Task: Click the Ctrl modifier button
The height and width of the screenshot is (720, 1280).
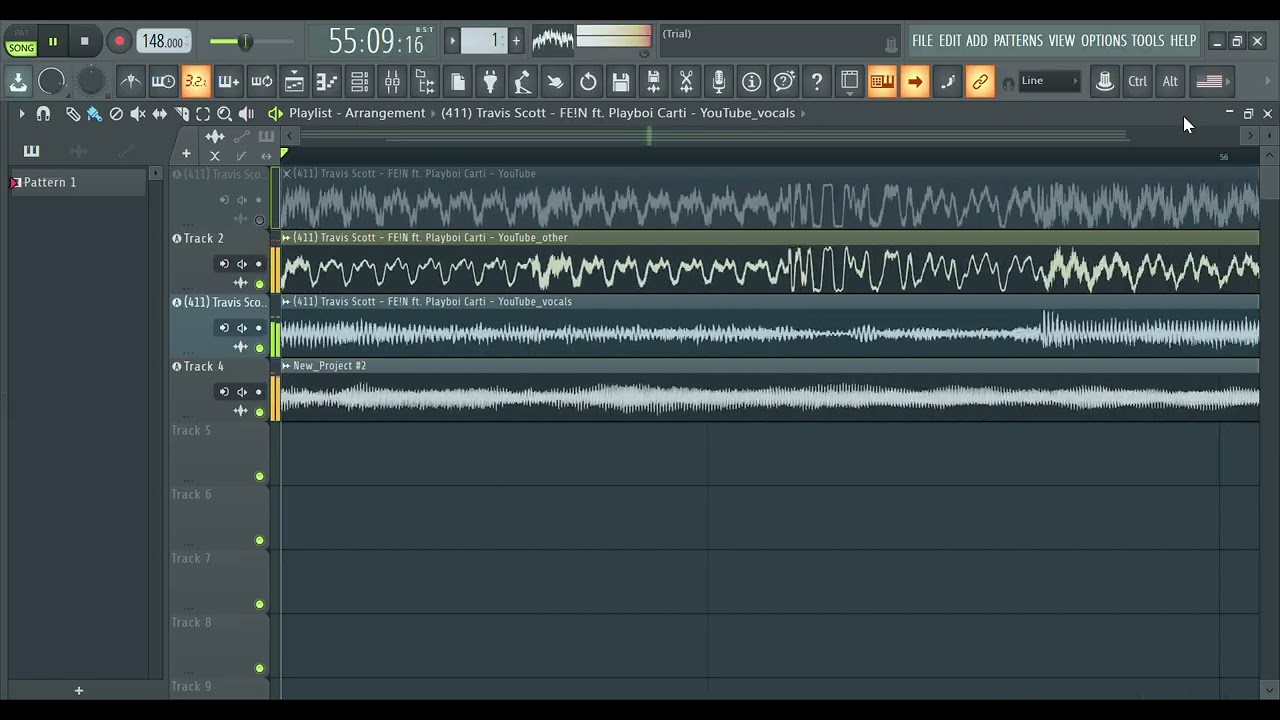Action: point(1138,81)
